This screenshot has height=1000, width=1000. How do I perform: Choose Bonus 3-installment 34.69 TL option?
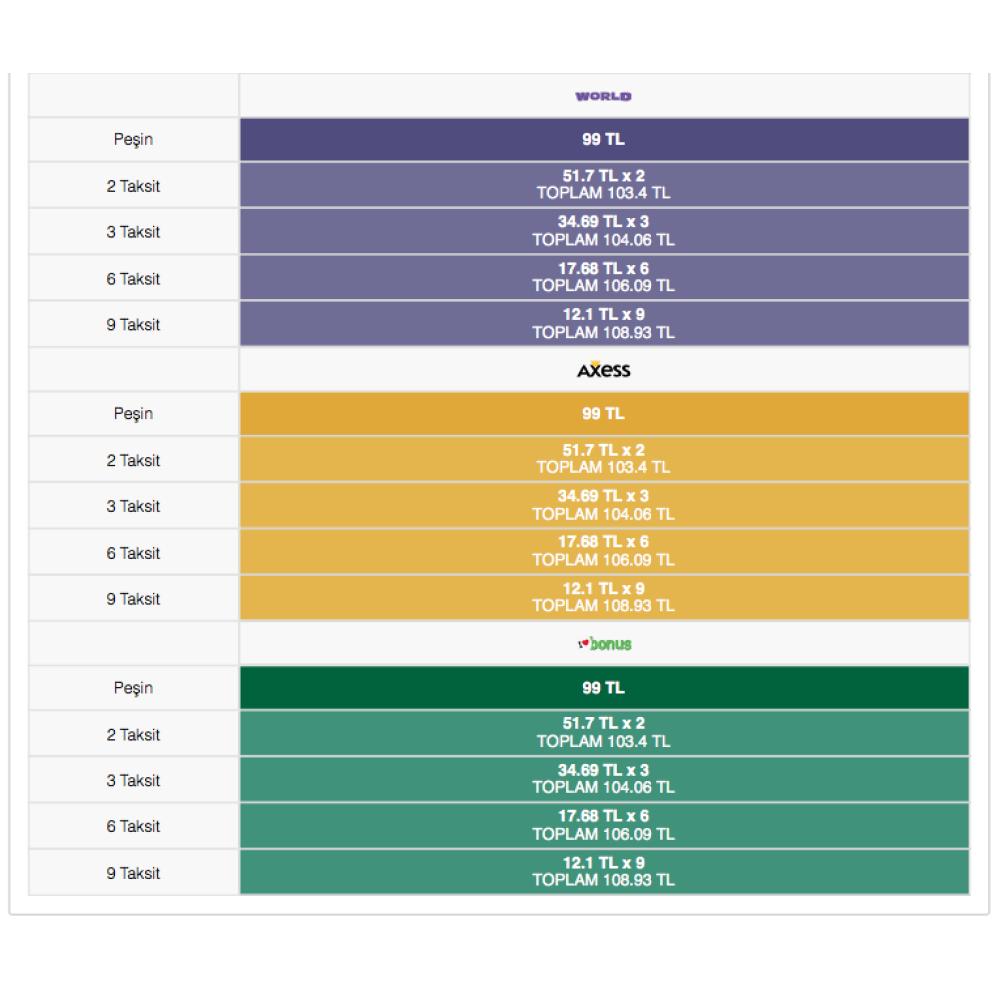[x=603, y=779]
